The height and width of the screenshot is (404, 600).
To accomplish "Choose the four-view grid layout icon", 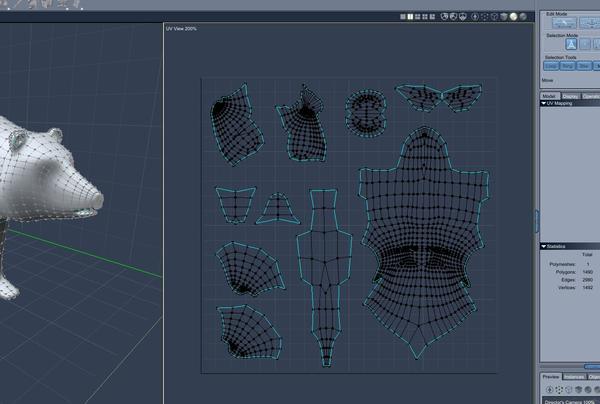I will coord(425,17).
